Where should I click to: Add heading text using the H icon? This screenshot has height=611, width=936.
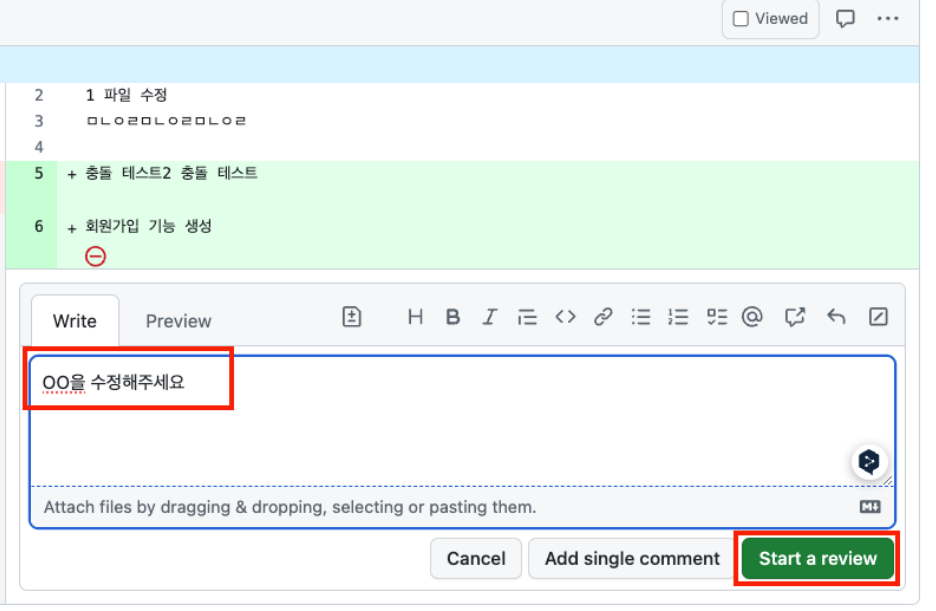click(x=415, y=316)
